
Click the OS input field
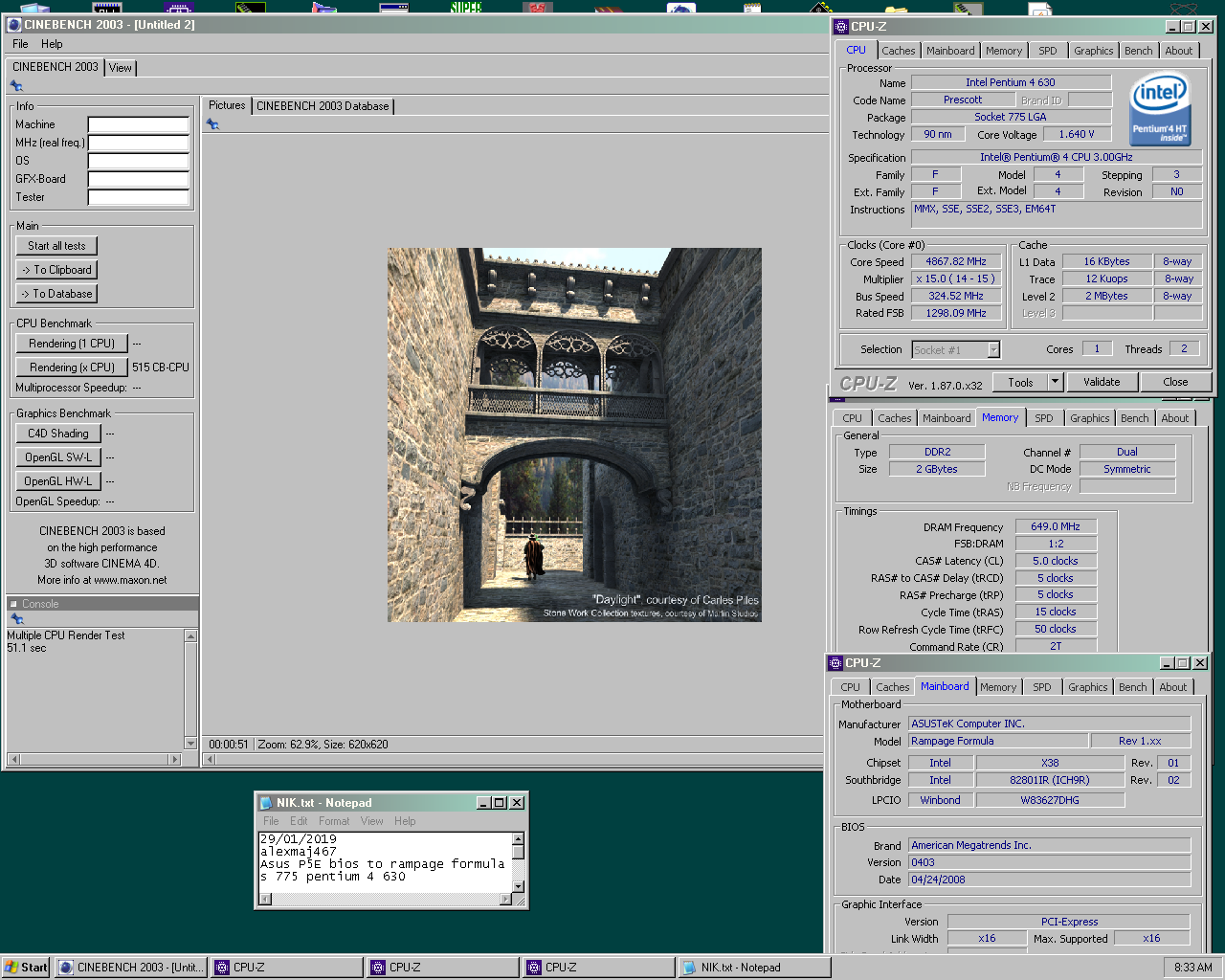[x=139, y=161]
